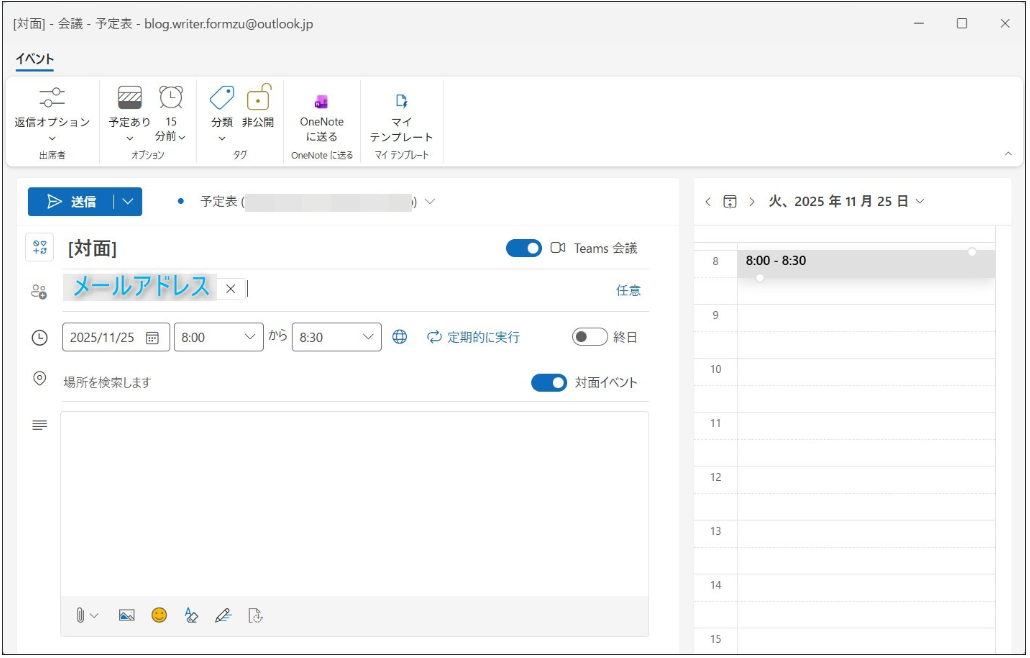
Task: Open the 分類 tag icon
Action: (221, 98)
